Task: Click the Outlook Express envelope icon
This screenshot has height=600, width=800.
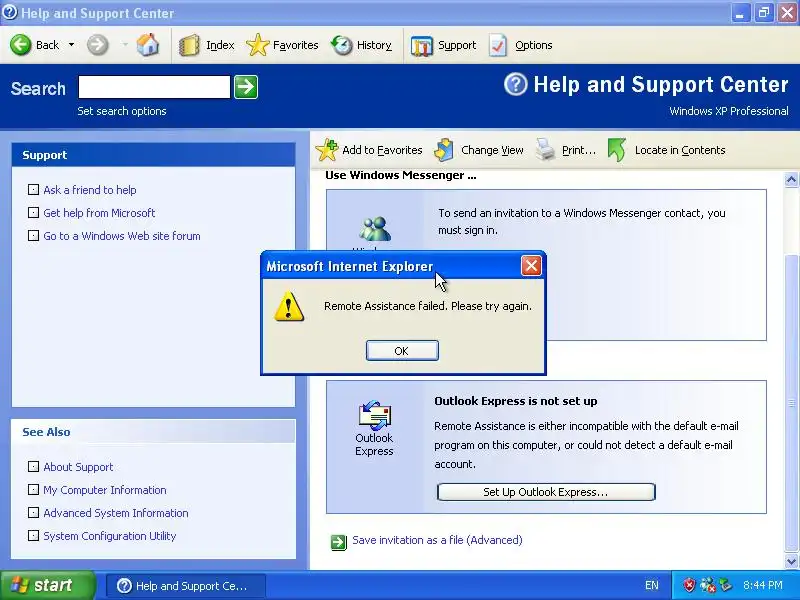Action: point(374,414)
